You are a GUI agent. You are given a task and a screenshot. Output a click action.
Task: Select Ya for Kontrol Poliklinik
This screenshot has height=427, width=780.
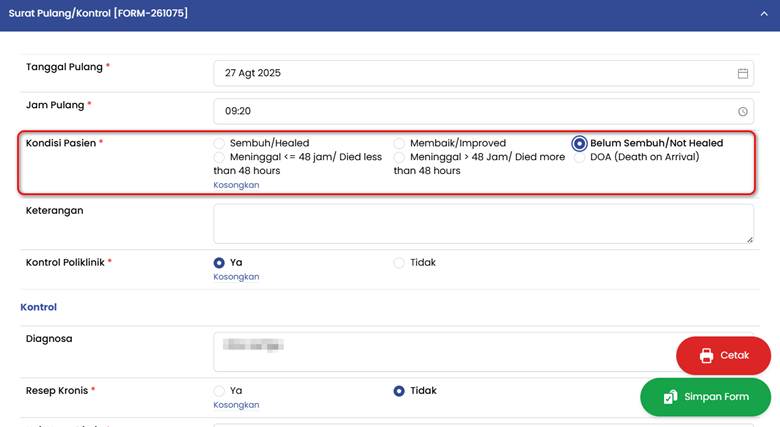[x=219, y=263]
